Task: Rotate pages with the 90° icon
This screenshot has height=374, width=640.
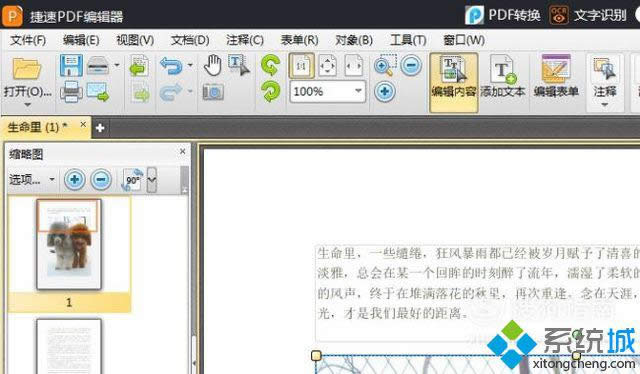Action: [x=132, y=180]
